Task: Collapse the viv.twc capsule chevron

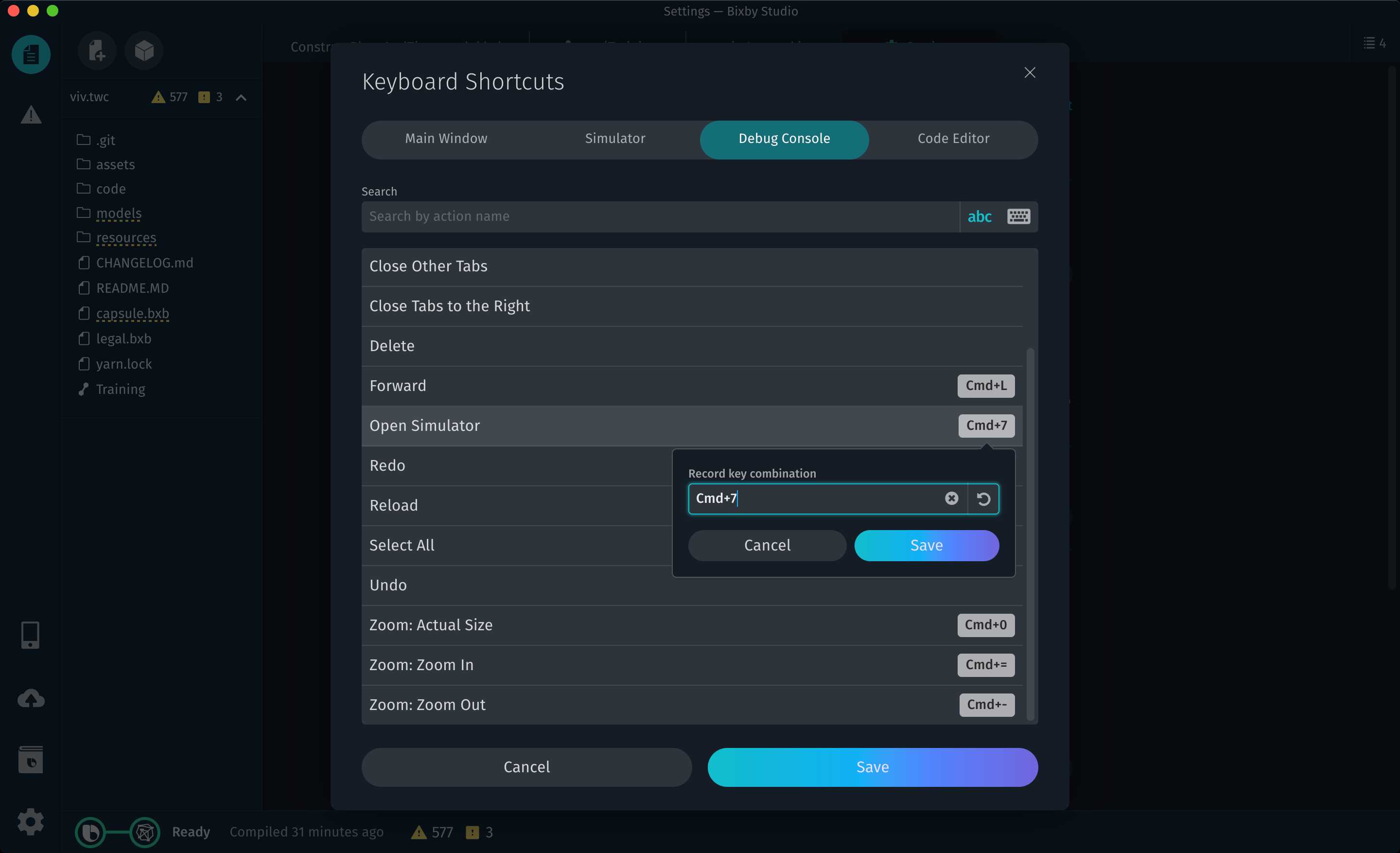Action: (241, 98)
